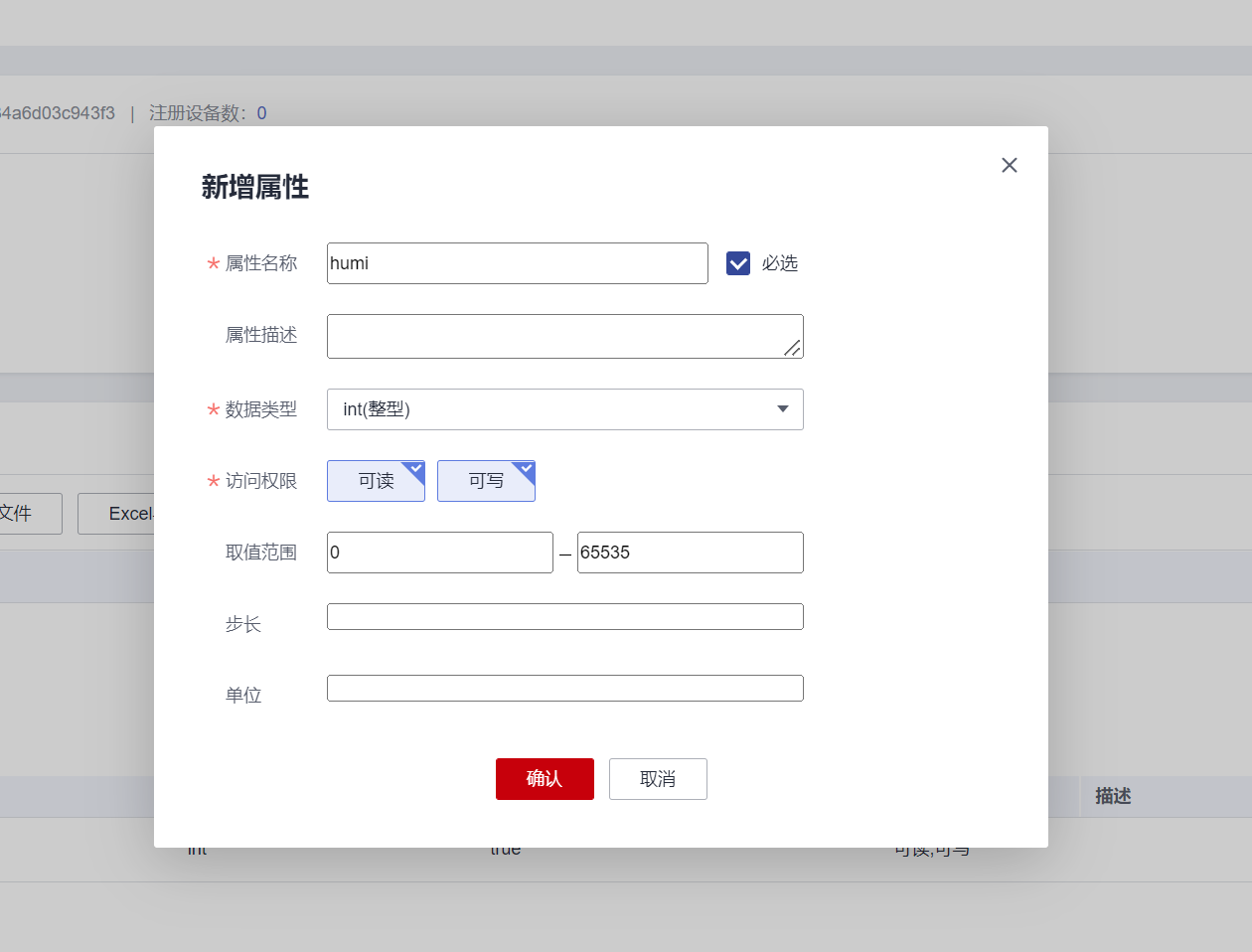The image size is (1252, 952).
Task: Grab the resize handle of the 属性描述 text area
Action: (x=793, y=348)
